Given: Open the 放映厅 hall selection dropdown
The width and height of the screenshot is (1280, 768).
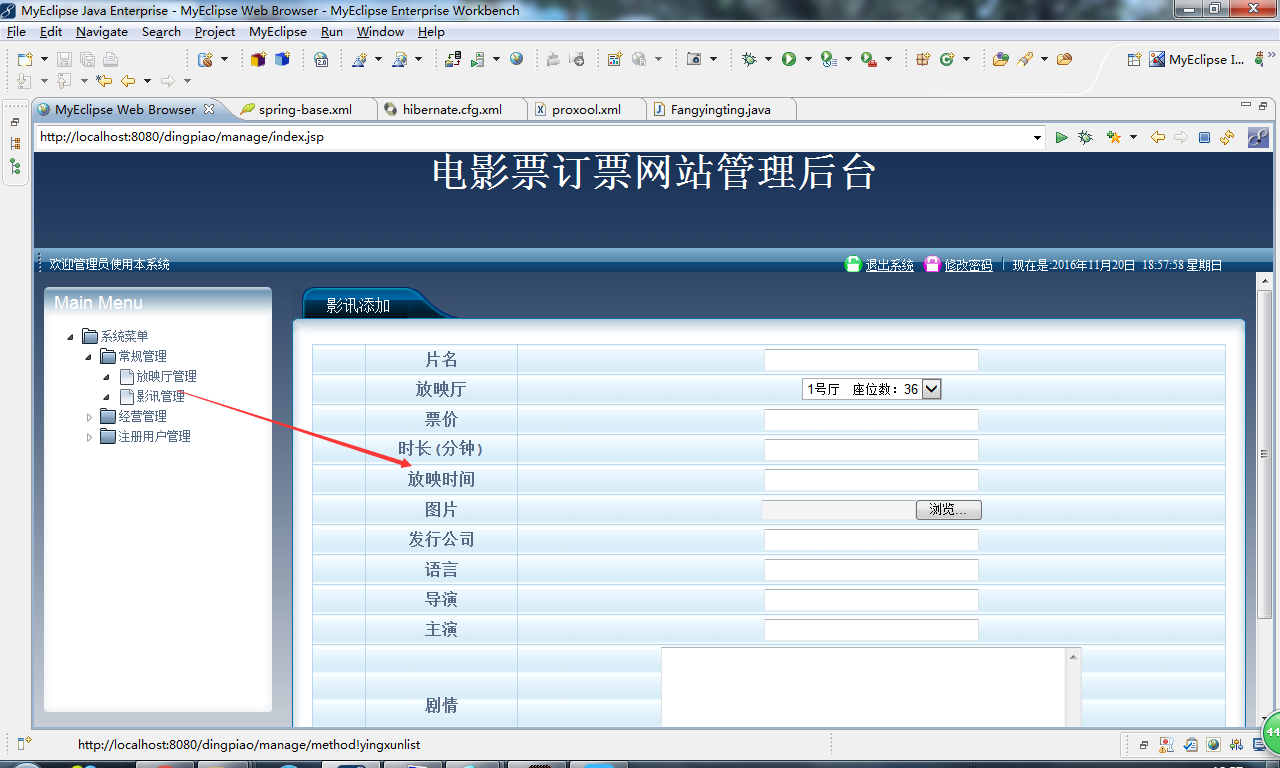Looking at the screenshot, I should (x=931, y=389).
